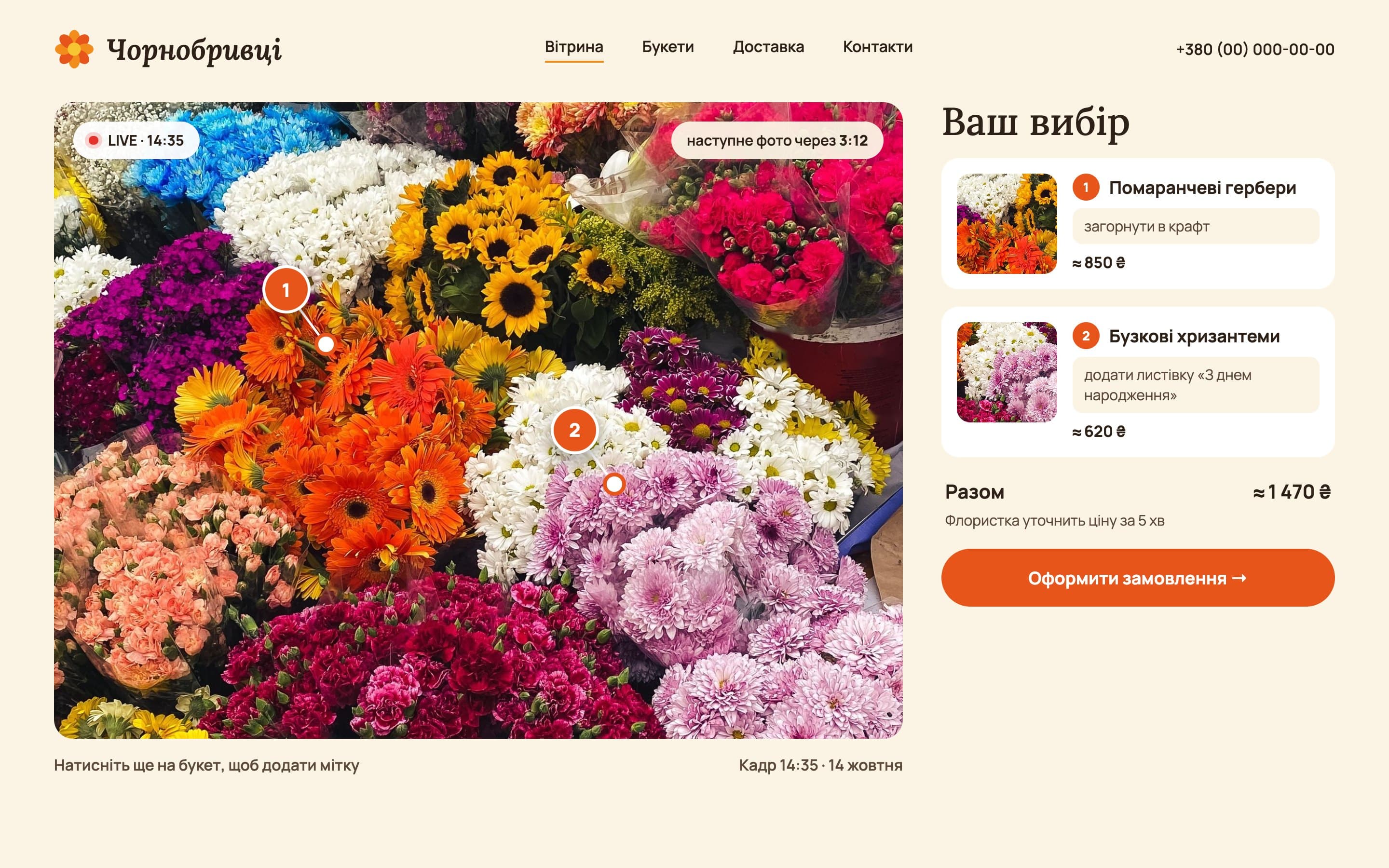Click the caption 'Кадр 14:35 · 14 жовтня'
1389x868 pixels.
[820, 765]
